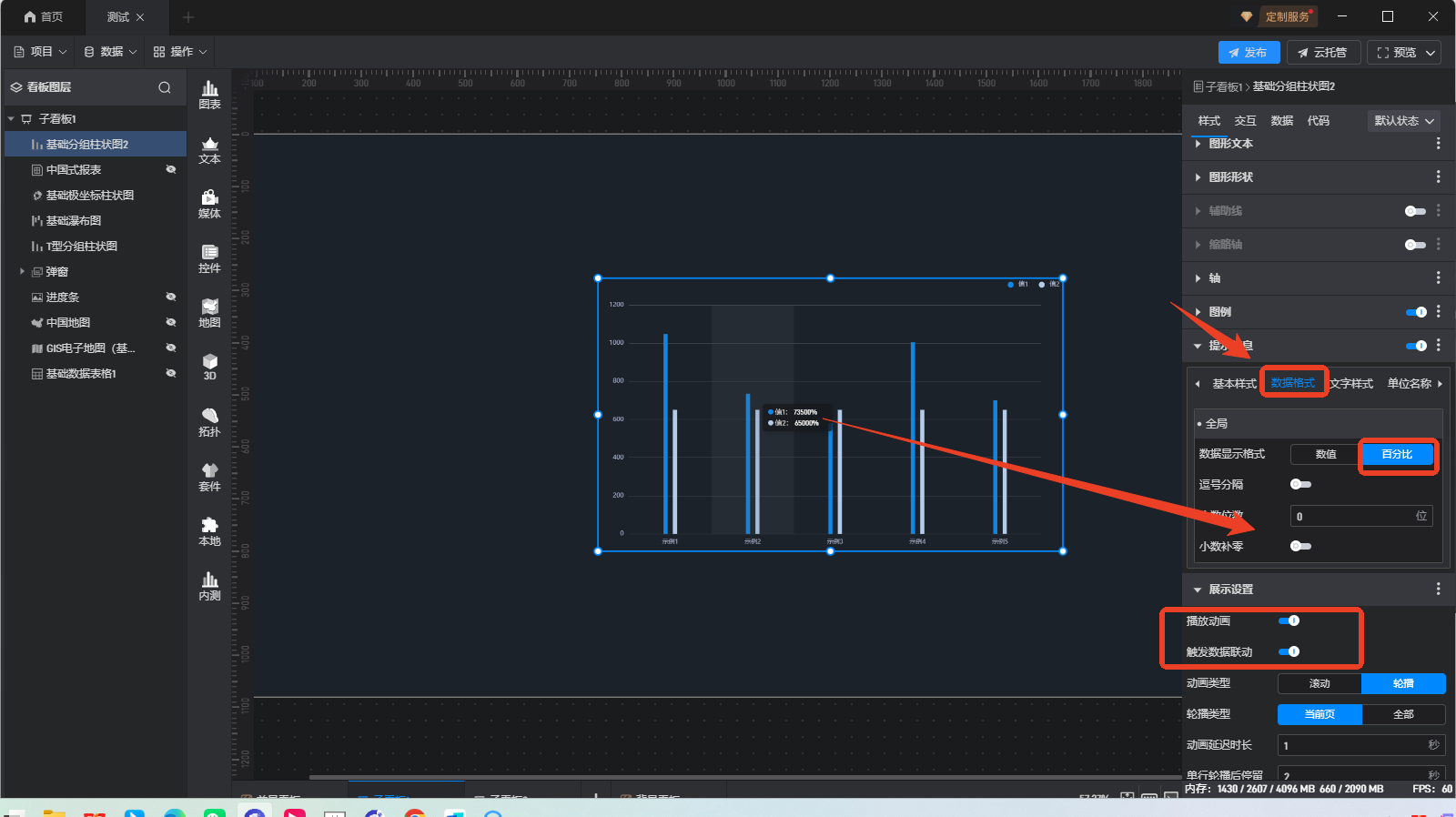1456x817 pixels.
Task: Open the 拓扑 topology component panel
Action: [209, 422]
